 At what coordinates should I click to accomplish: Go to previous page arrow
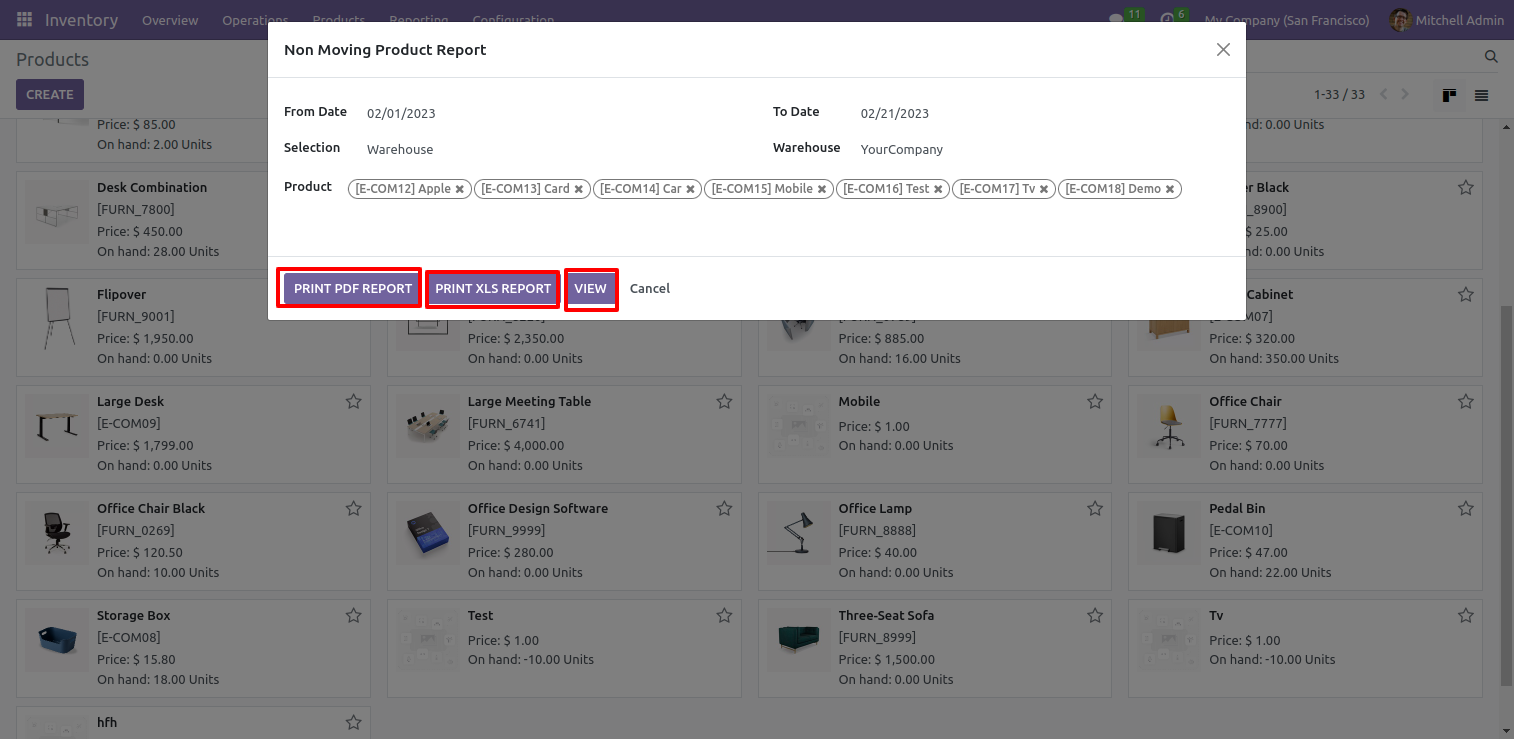[1384, 94]
